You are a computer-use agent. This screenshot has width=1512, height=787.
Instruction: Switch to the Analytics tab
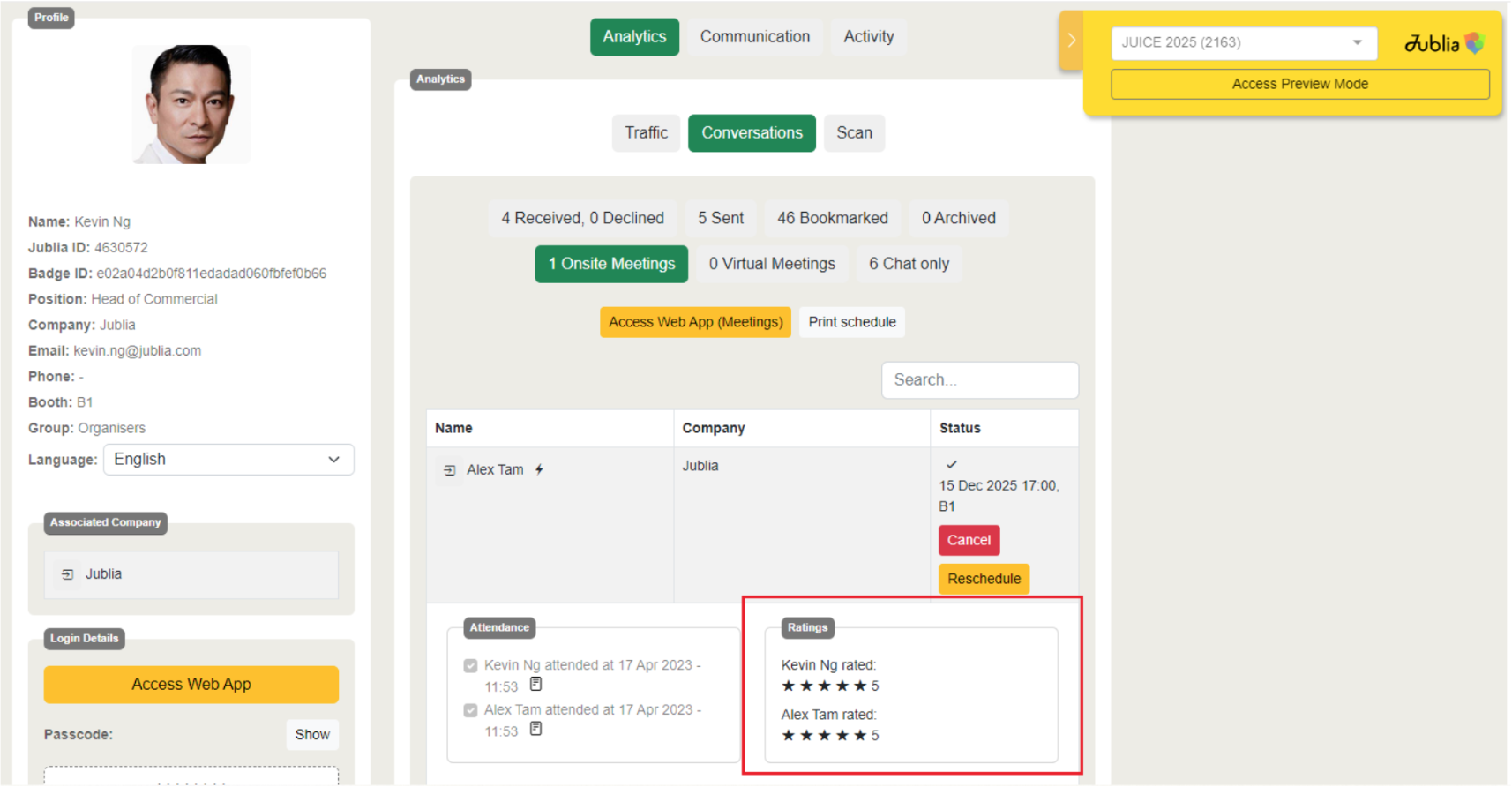634,37
